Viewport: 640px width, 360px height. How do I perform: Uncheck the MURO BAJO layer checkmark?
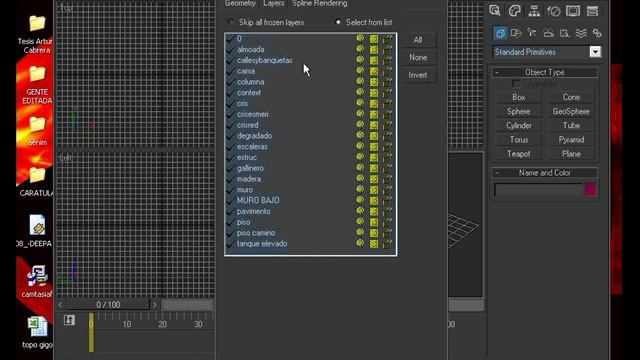pyautogui.click(x=230, y=200)
